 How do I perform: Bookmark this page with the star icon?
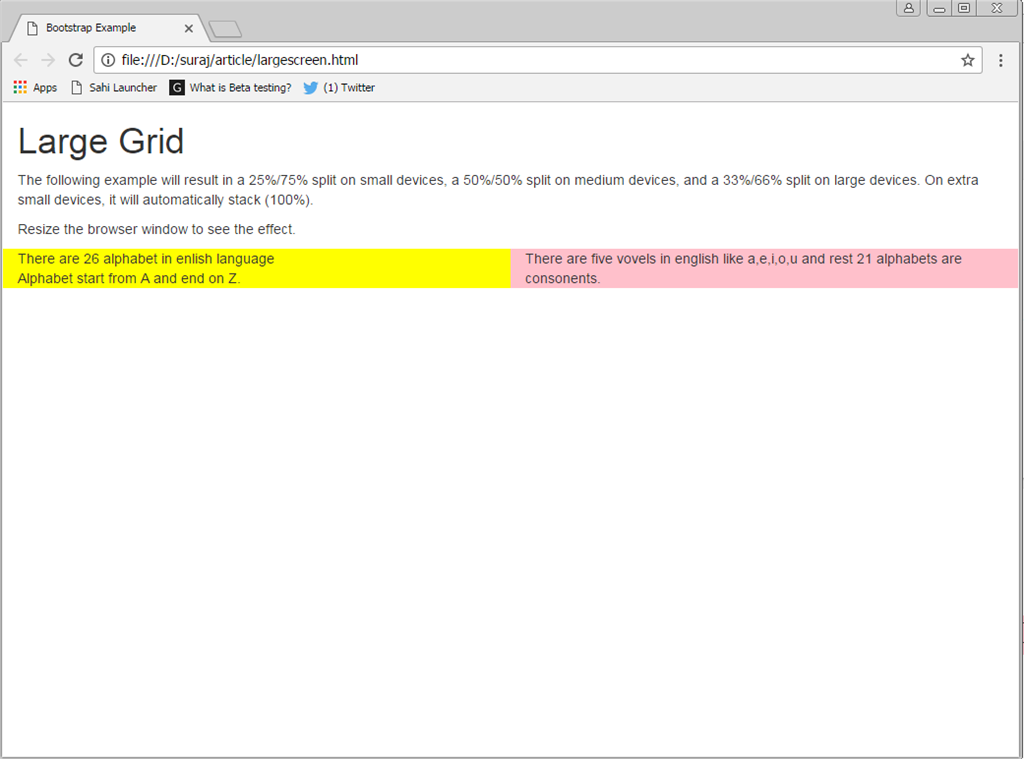pos(967,60)
